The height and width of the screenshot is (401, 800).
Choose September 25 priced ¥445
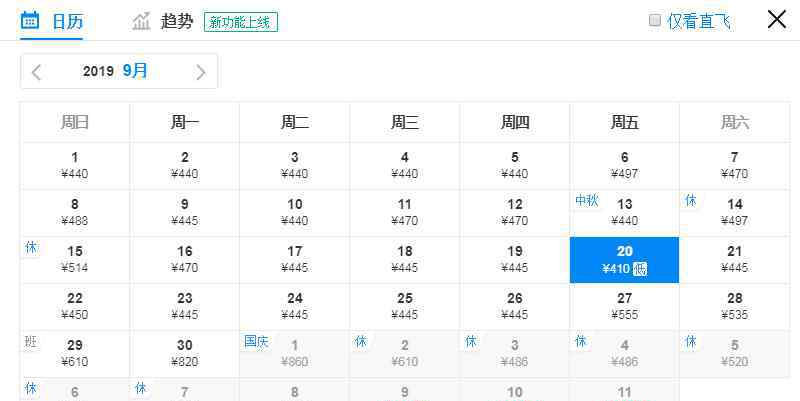(x=405, y=307)
